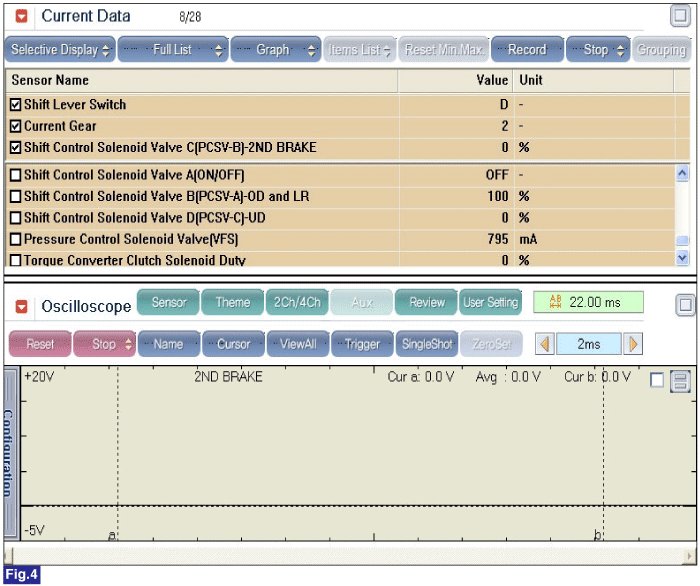700x586 pixels.
Task: Uncheck Current Gear sensor
Action: coord(15,126)
